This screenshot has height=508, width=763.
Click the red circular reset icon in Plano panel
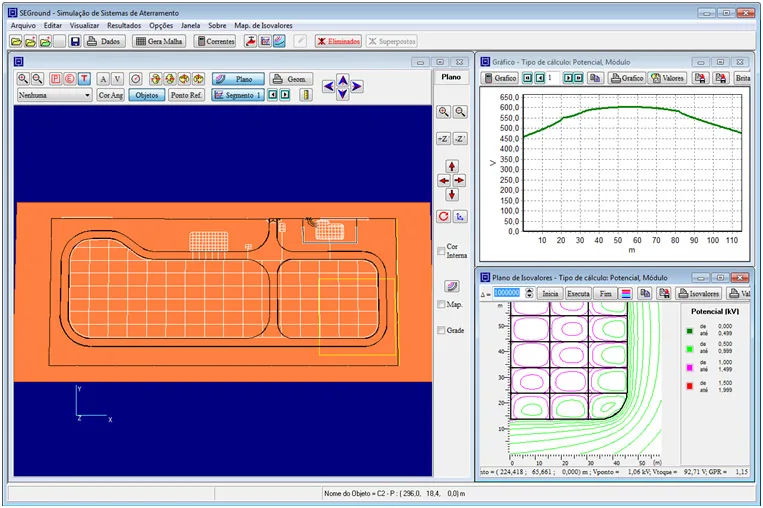pos(443,216)
